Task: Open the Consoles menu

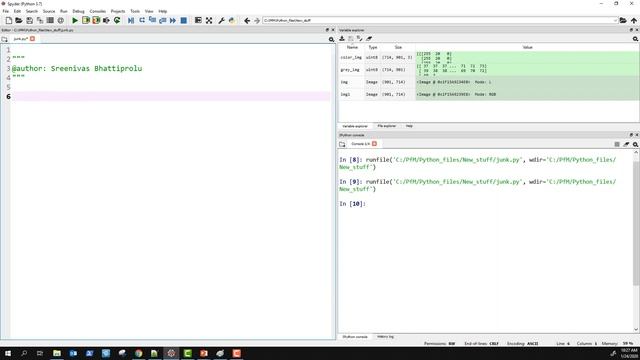Action: coord(98,11)
